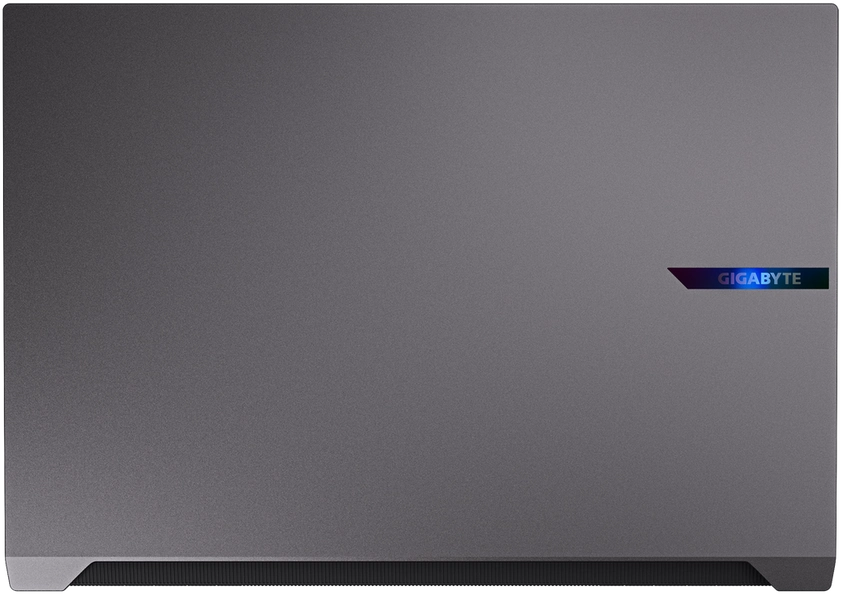The height and width of the screenshot is (594, 841).
Task: Click the bold BYTE portion of the logo
Action: tap(780, 279)
